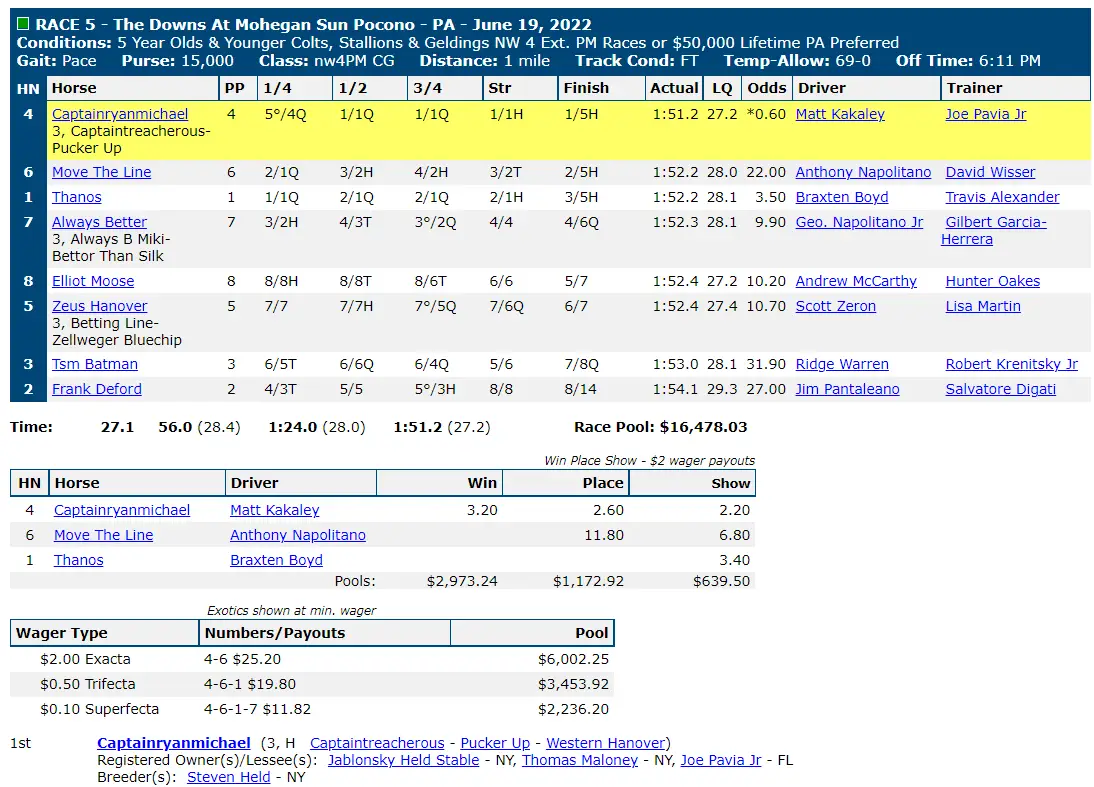Click the Odds column header
This screenshot has width=1094, height=787.
767,88
